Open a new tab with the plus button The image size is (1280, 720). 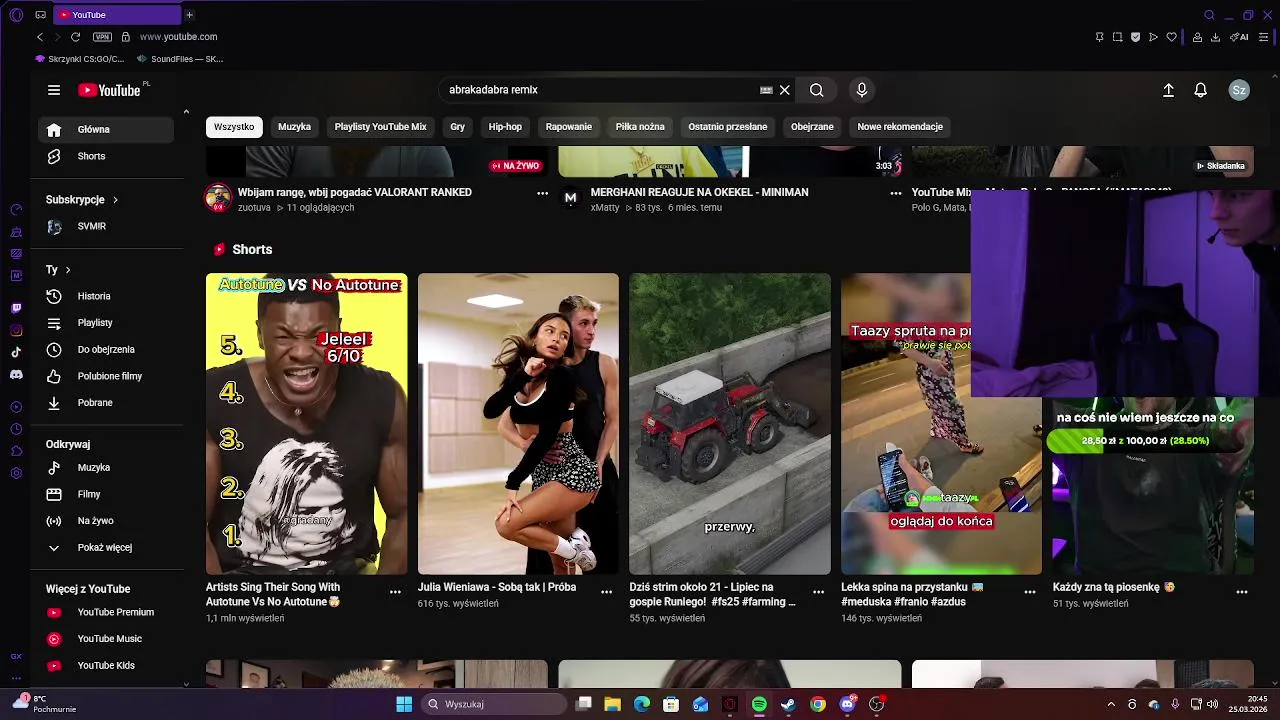pyautogui.click(x=189, y=15)
